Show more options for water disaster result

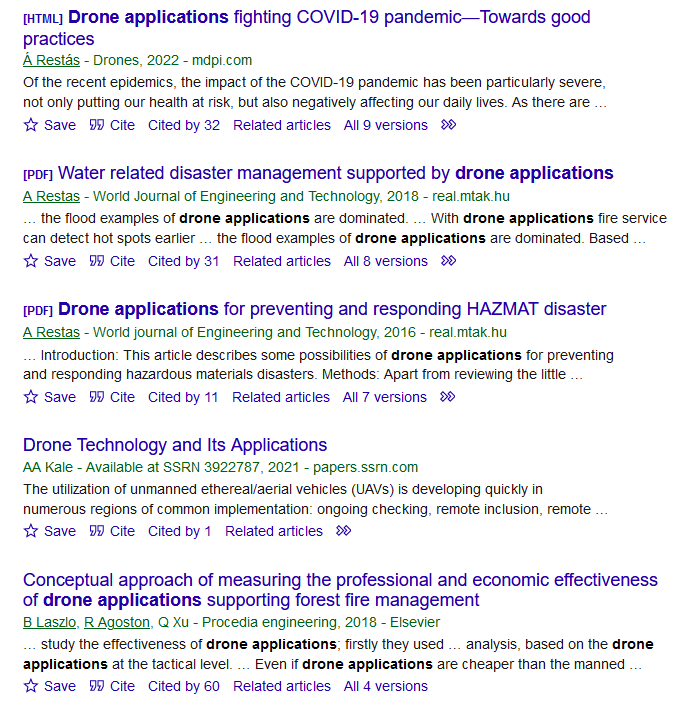[x=449, y=261]
